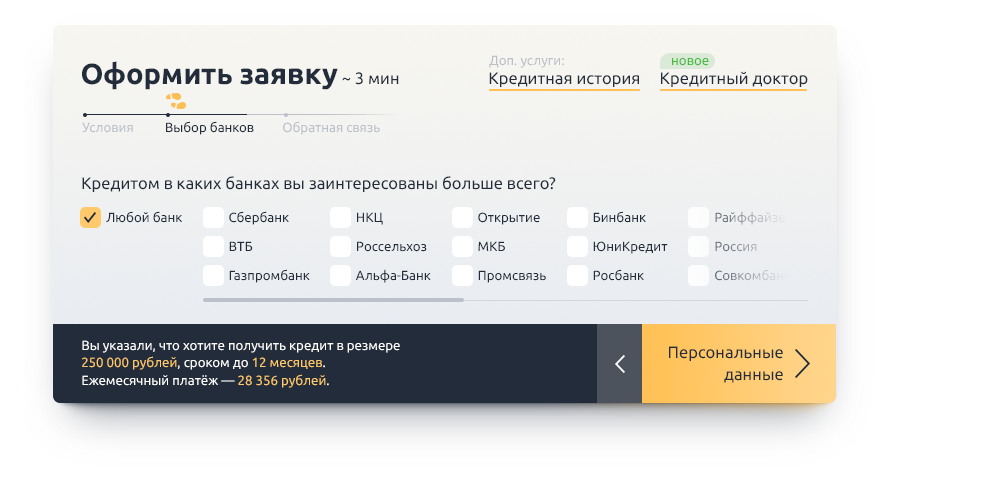Click the Оформить заявку heading
The height and width of the screenshot is (491, 1000).
click(x=209, y=75)
